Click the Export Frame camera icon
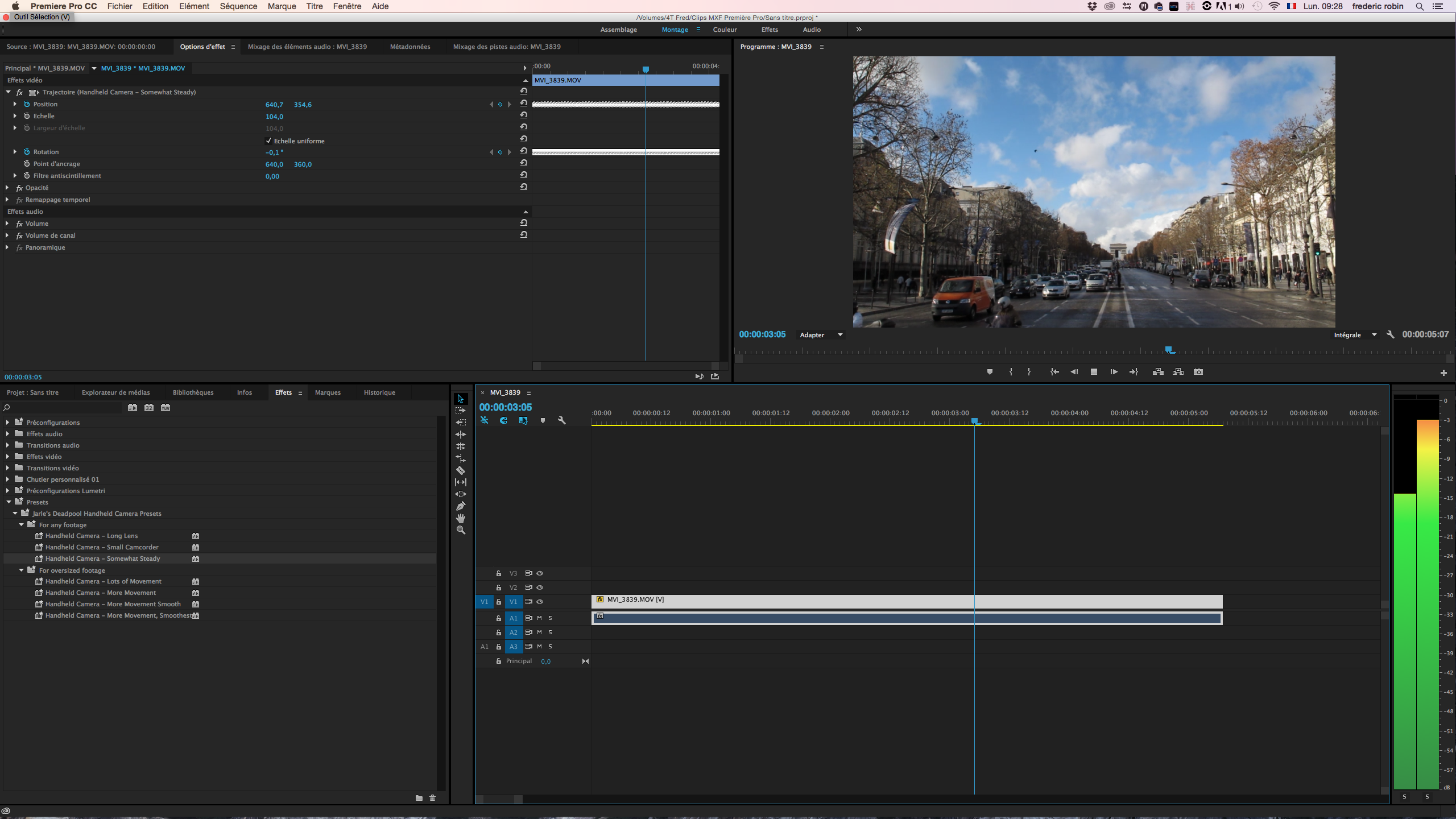 (1198, 372)
